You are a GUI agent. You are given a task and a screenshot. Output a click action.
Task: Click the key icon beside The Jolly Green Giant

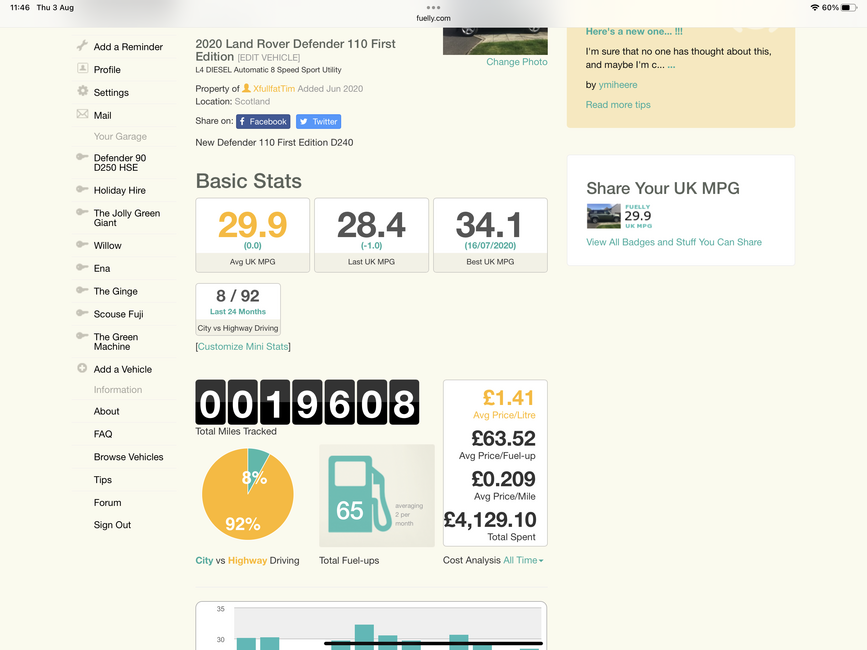[x=82, y=212]
